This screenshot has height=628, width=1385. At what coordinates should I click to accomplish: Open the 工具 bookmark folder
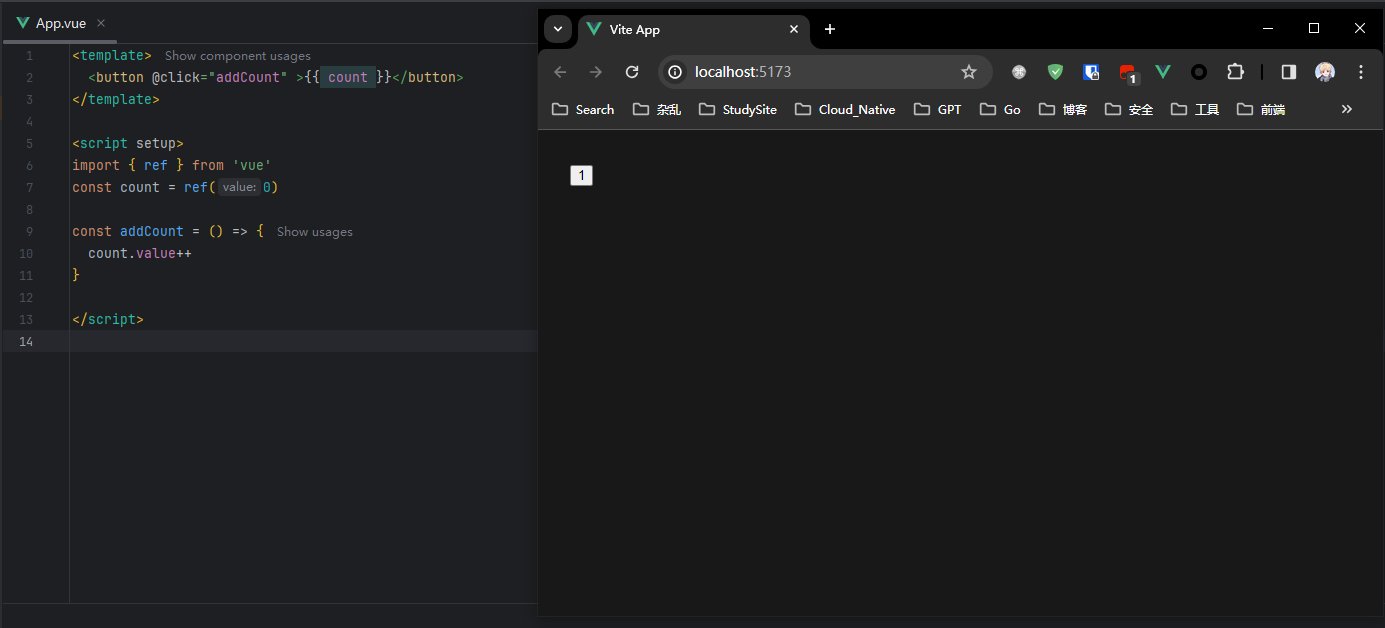coord(1195,109)
